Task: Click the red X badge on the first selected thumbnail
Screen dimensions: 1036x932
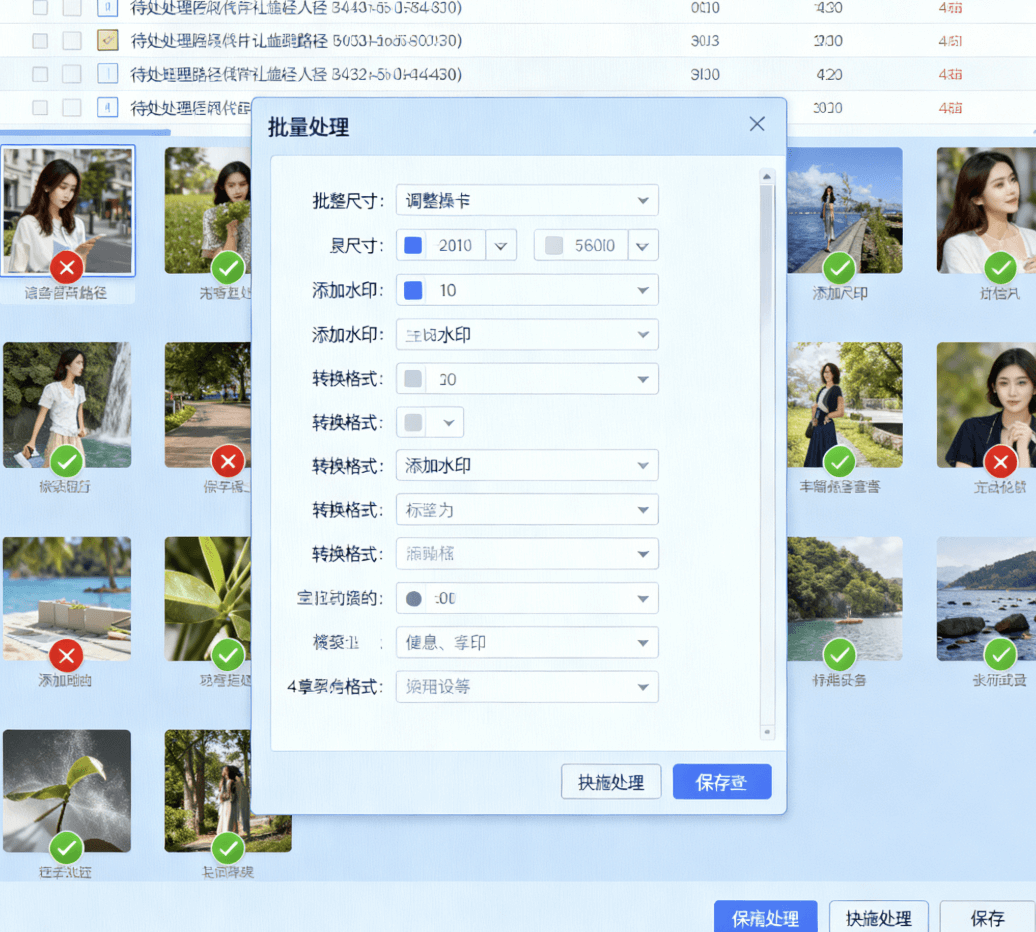Action: click(x=67, y=267)
